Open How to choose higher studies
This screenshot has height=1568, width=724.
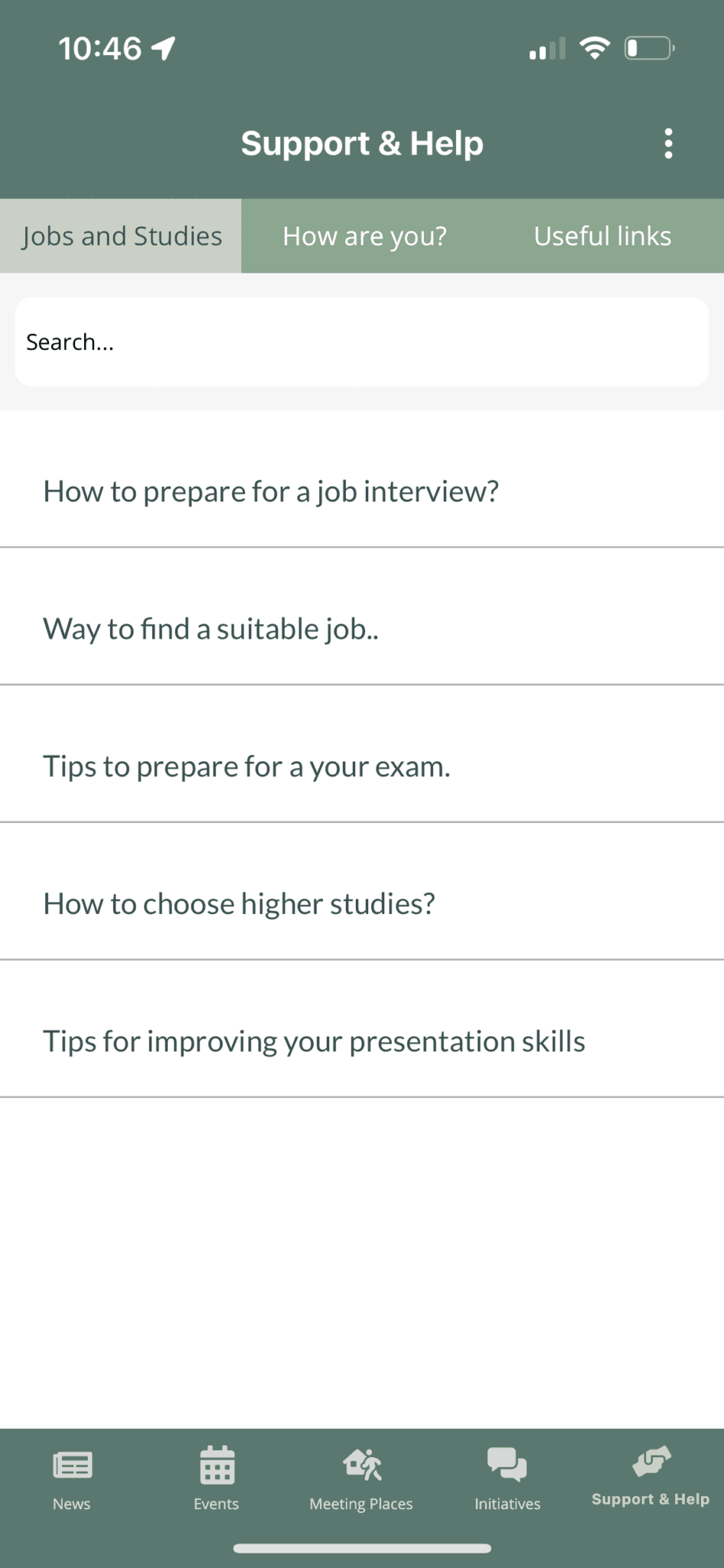pyautogui.click(x=362, y=903)
